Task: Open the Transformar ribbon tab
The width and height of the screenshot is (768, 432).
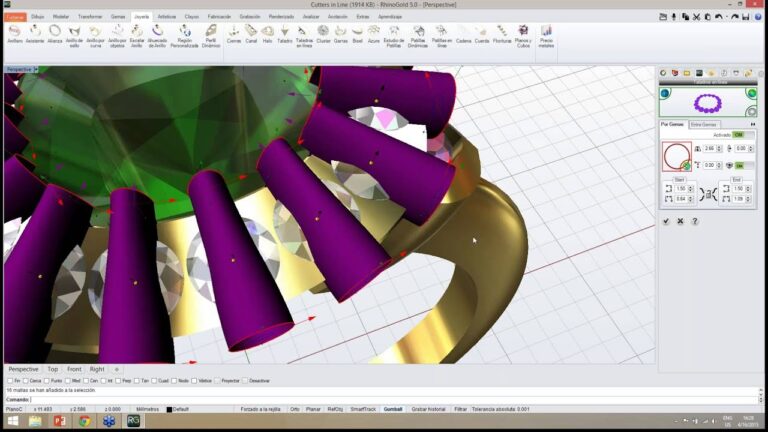Action: click(x=91, y=17)
